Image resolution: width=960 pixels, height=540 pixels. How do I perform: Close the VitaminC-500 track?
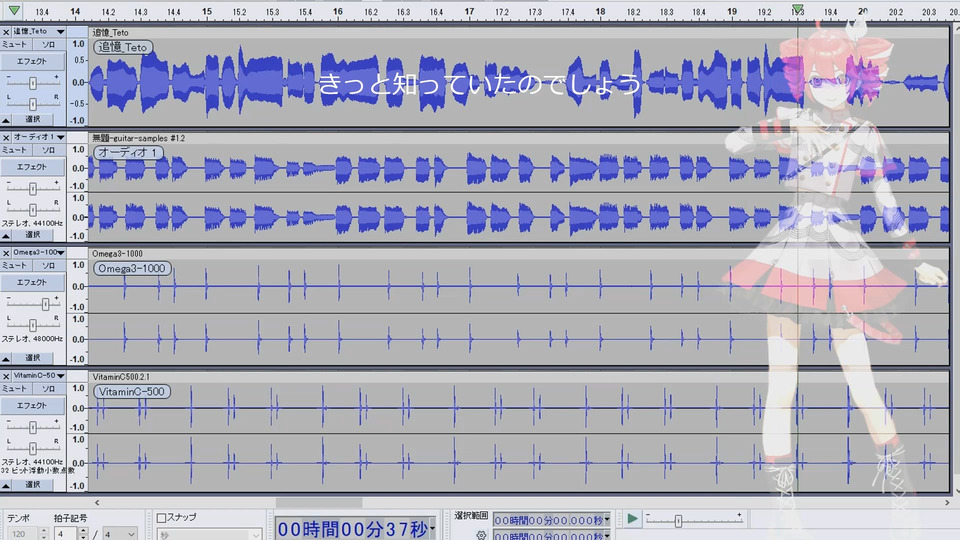point(6,376)
